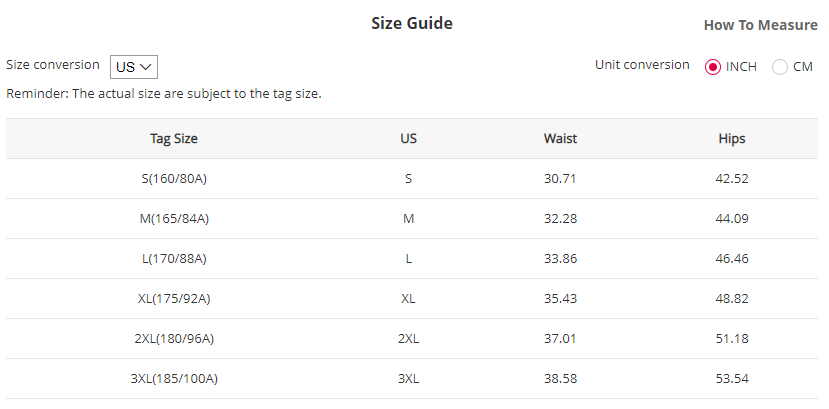Click the dropdown chevron next to US

147,67
